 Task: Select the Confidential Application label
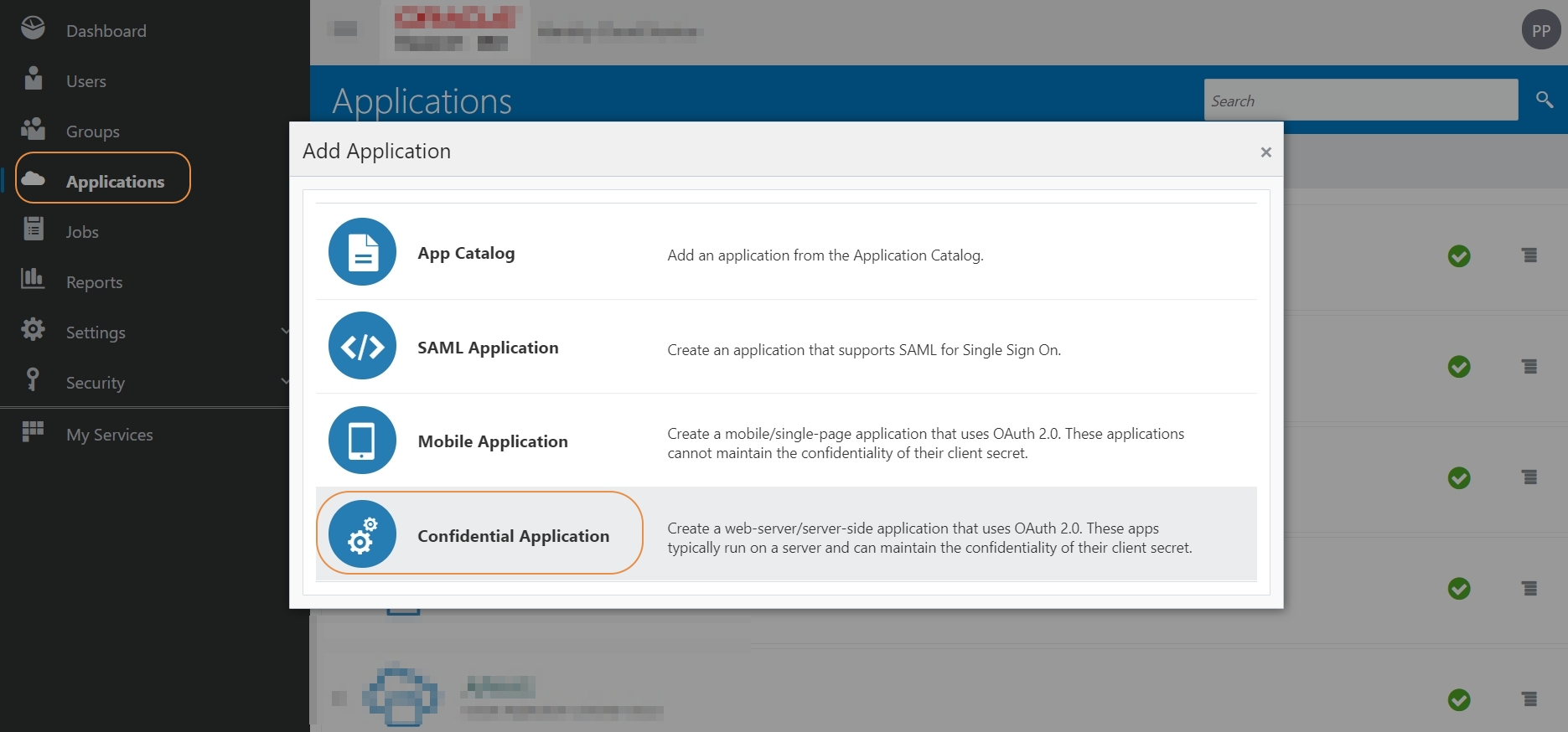pos(513,536)
